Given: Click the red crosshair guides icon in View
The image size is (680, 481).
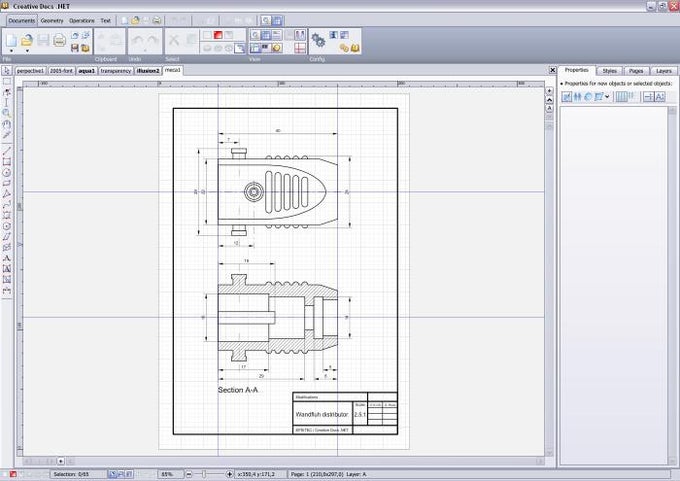Looking at the screenshot, I should pyautogui.click(x=300, y=48).
